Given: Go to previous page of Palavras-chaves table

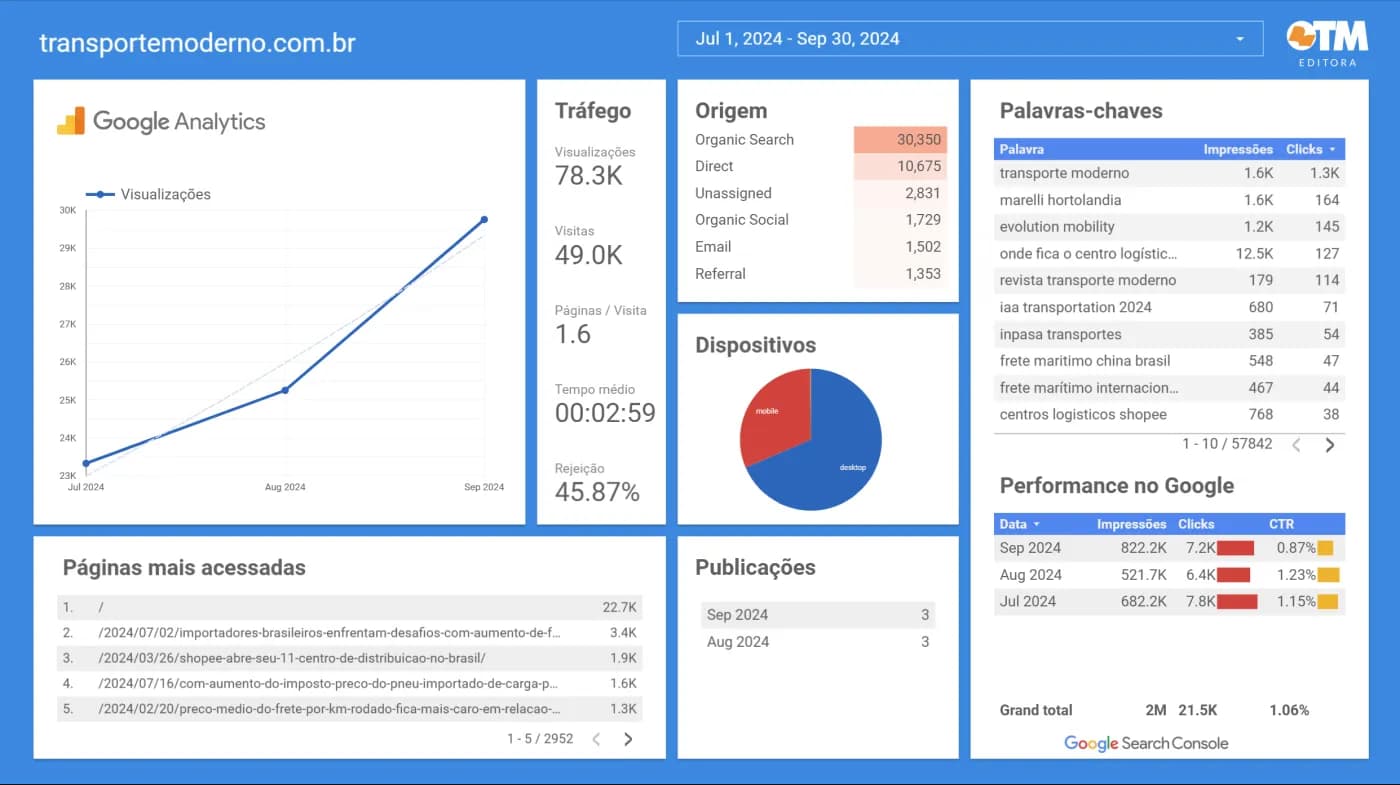Looking at the screenshot, I should [x=1296, y=445].
